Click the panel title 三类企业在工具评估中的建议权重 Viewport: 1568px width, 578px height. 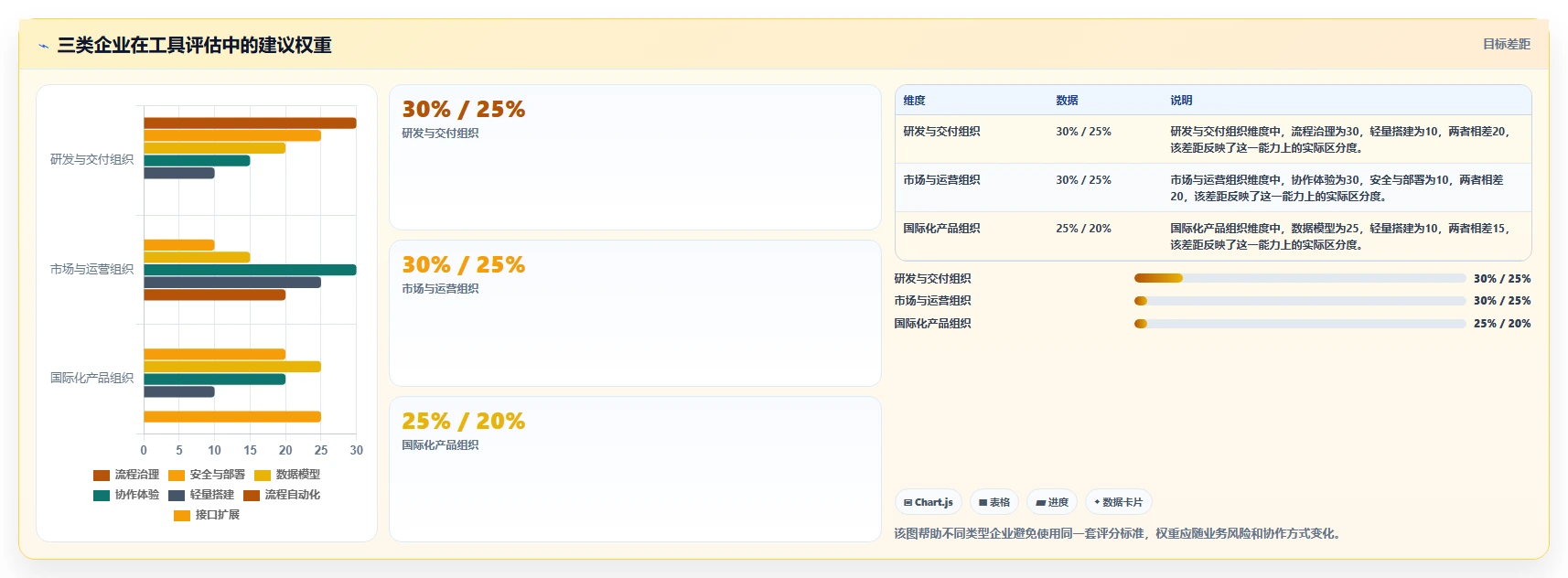point(194,46)
